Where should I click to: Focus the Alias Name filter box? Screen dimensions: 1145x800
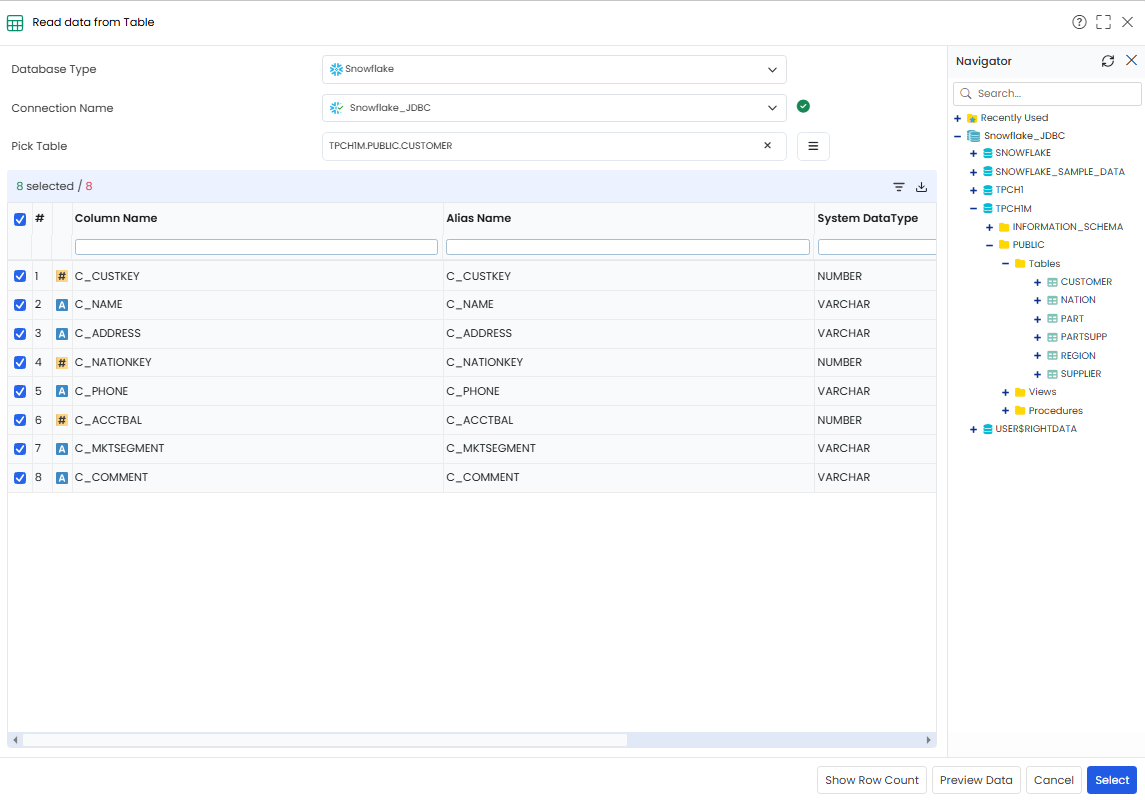point(628,247)
